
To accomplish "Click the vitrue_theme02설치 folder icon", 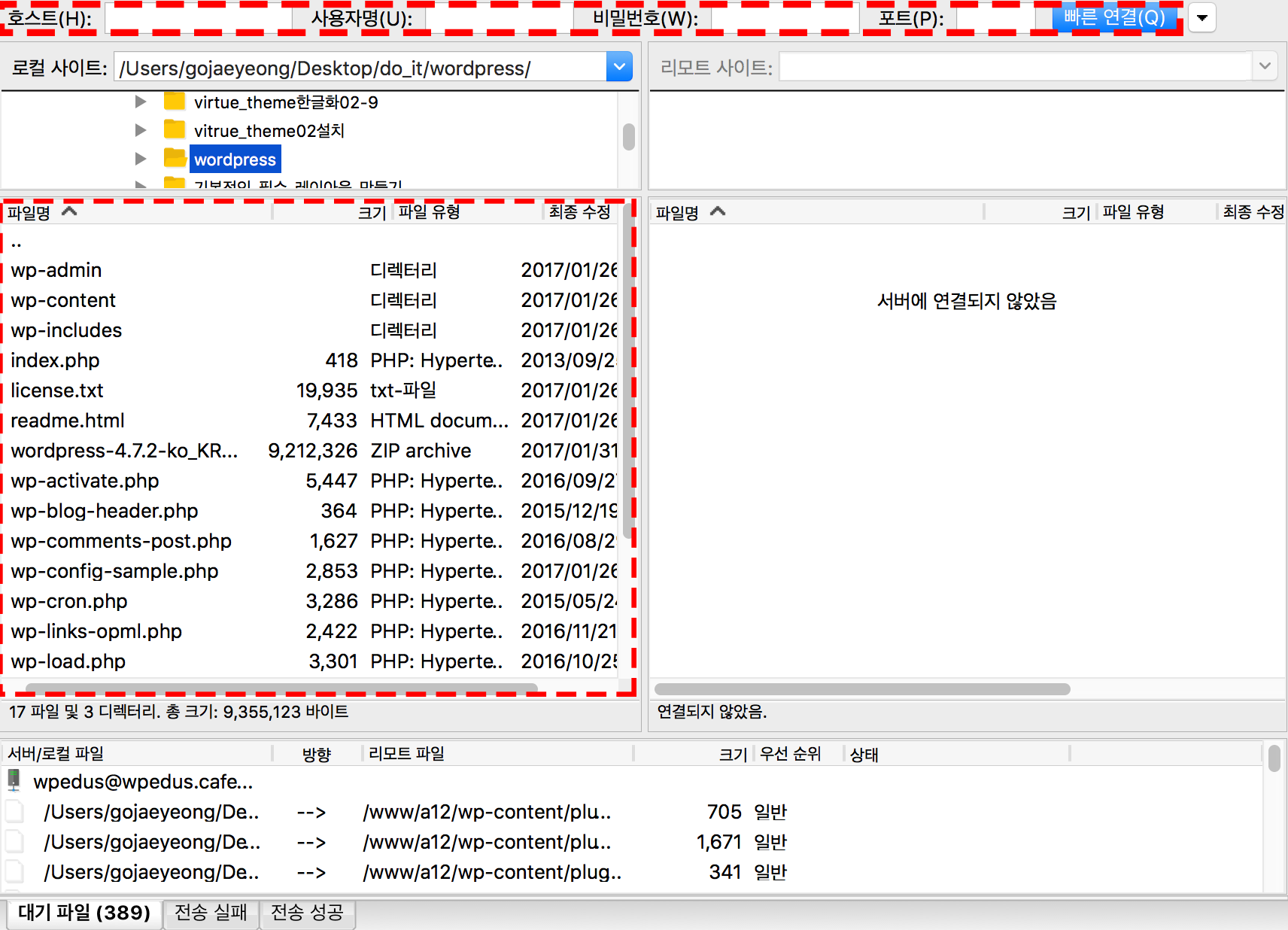I will [x=175, y=130].
